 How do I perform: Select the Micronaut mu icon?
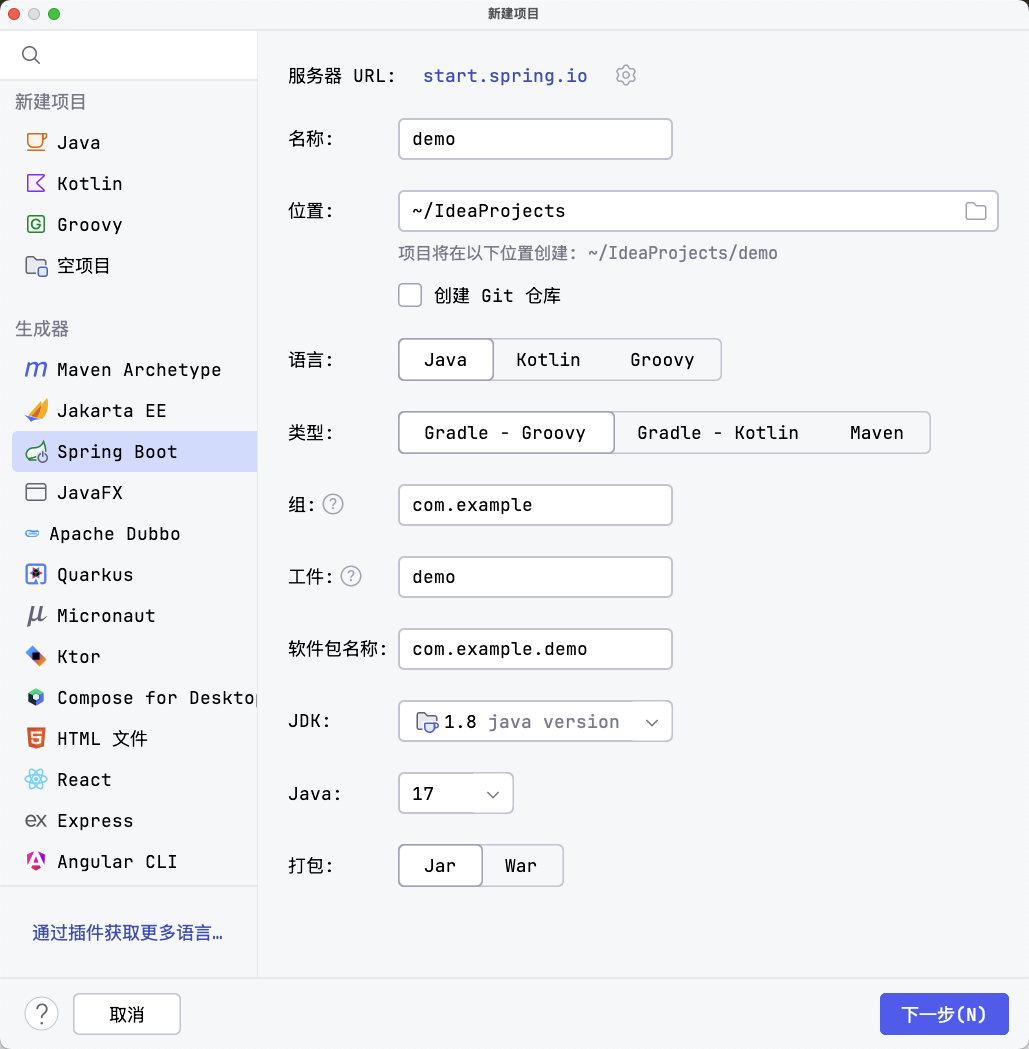coord(36,615)
